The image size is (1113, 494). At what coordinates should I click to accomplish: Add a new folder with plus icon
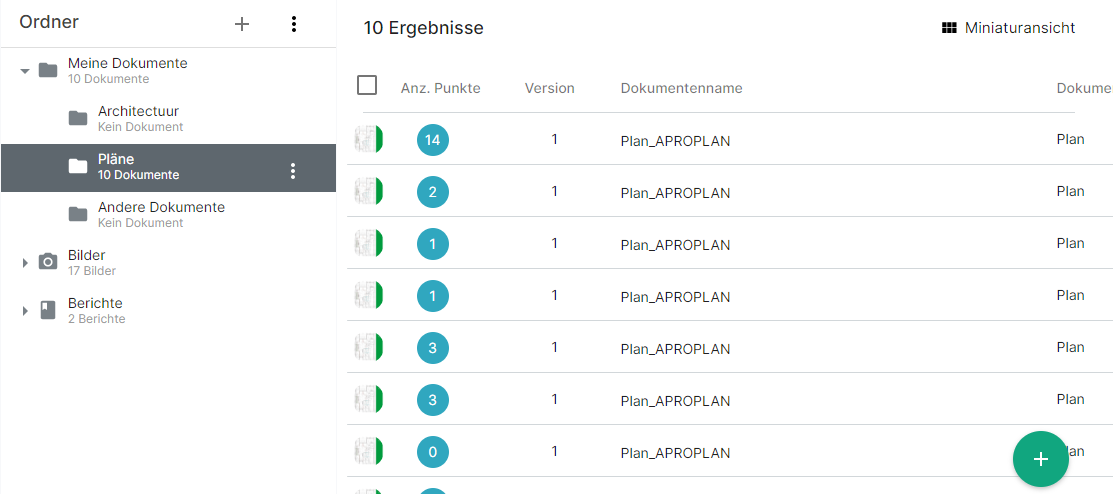(242, 24)
